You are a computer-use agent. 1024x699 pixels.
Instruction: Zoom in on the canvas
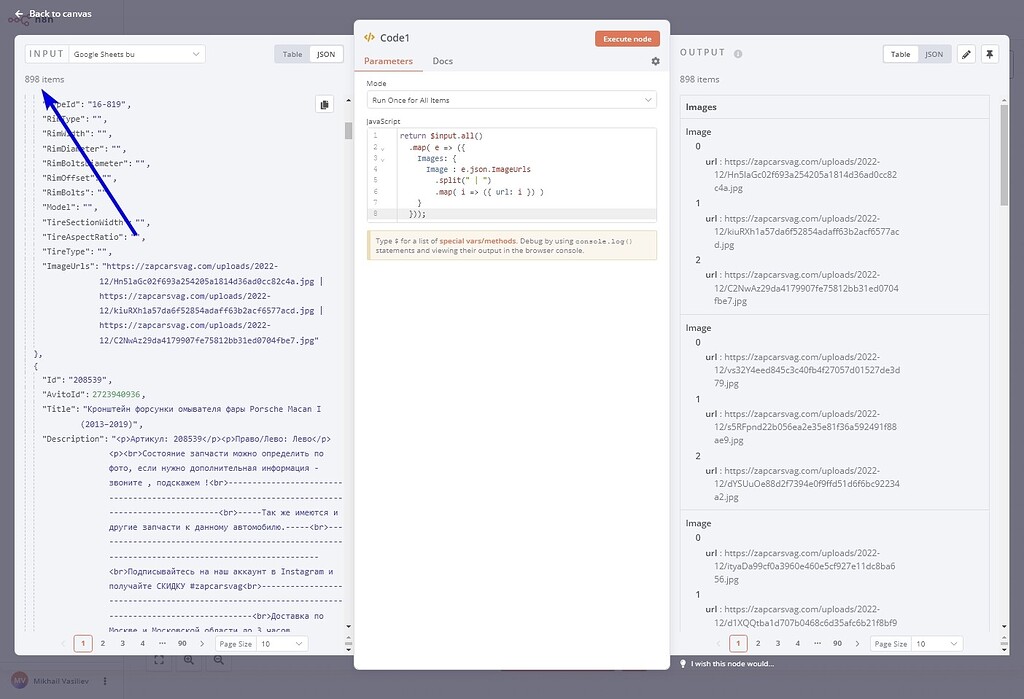188,659
